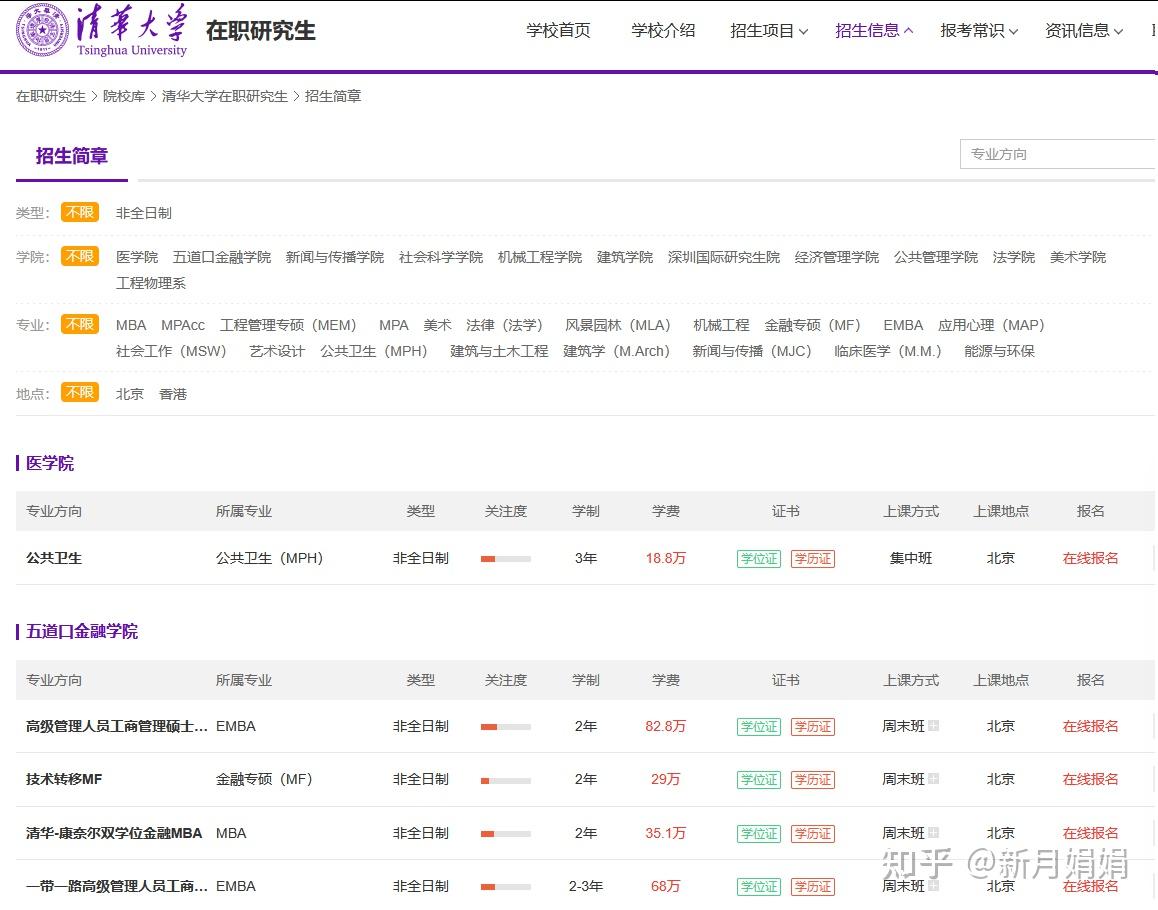Click the Tsinghua University logo

(x=102, y=30)
